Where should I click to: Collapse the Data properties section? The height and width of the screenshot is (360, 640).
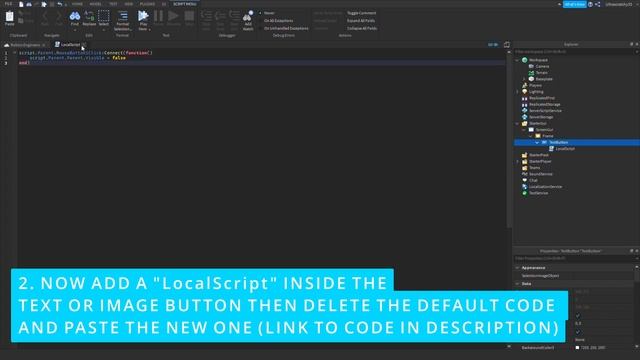coord(518,284)
